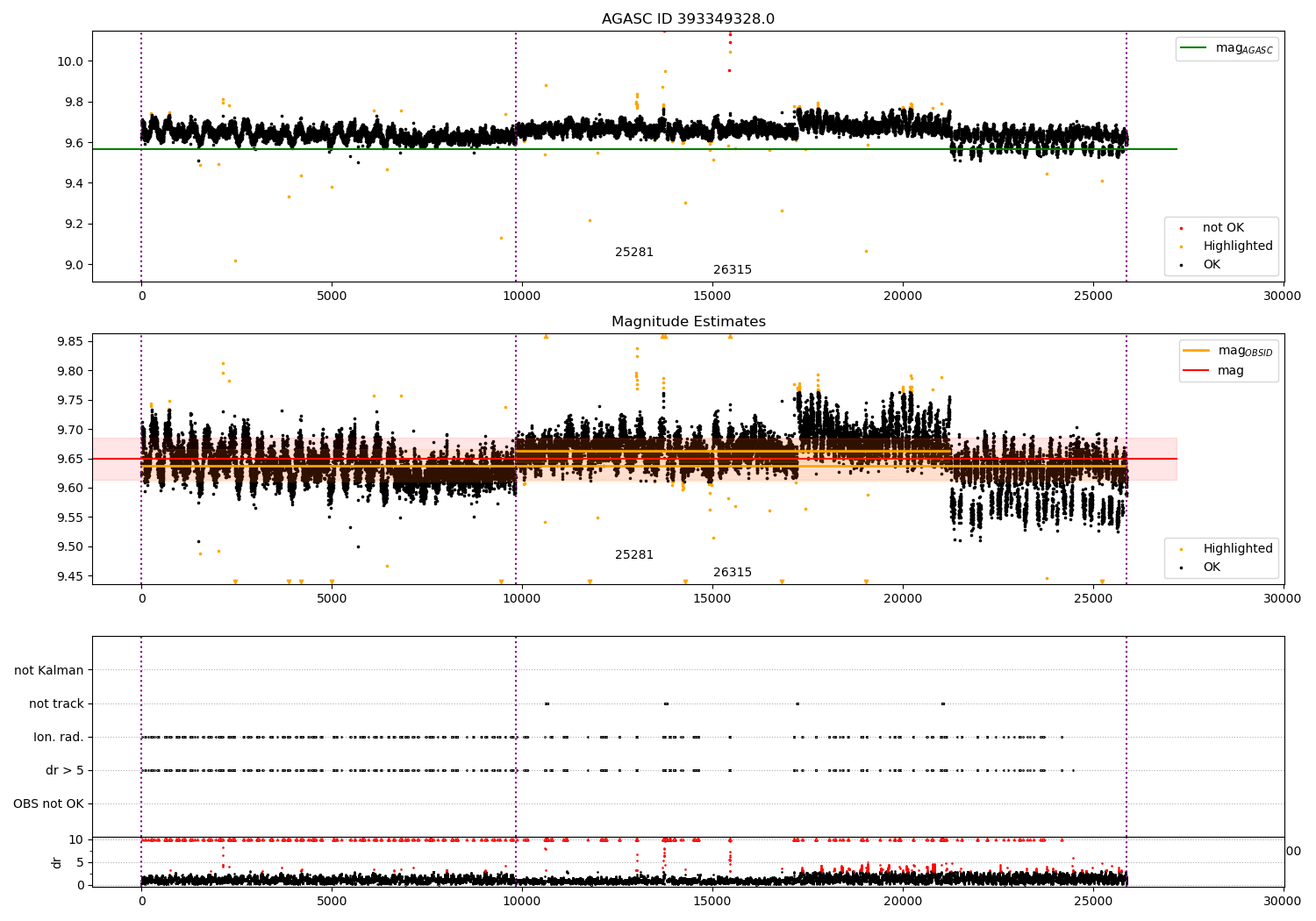Image resolution: width=1316 pixels, height=921 pixels.
Task: Click the plot title AGASC ID 393349328.0
Action: click(688, 19)
